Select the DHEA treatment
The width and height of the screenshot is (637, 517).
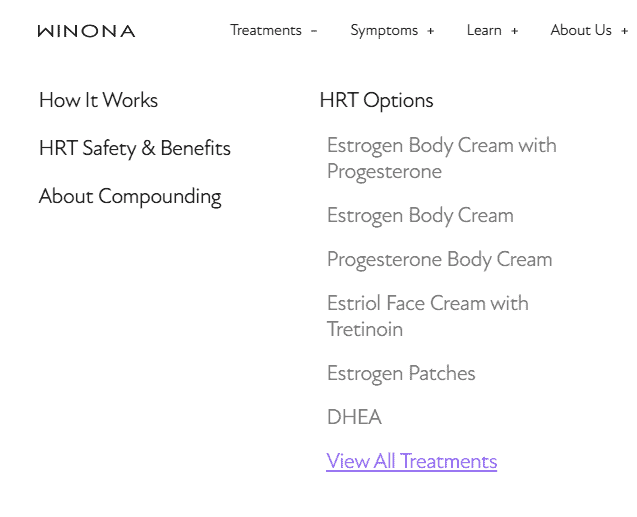[x=354, y=417]
